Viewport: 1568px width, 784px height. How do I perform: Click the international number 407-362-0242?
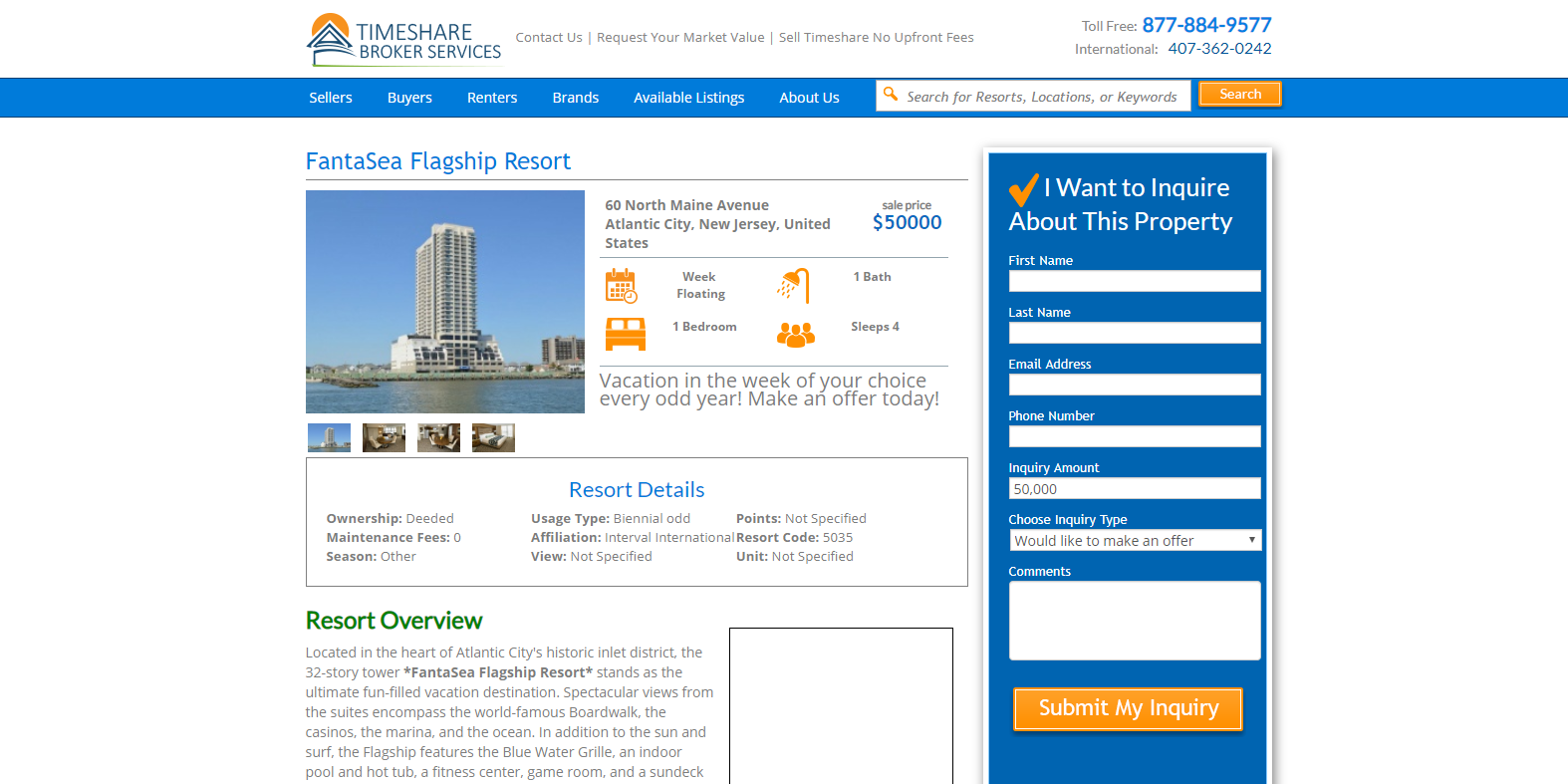[x=1219, y=49]
